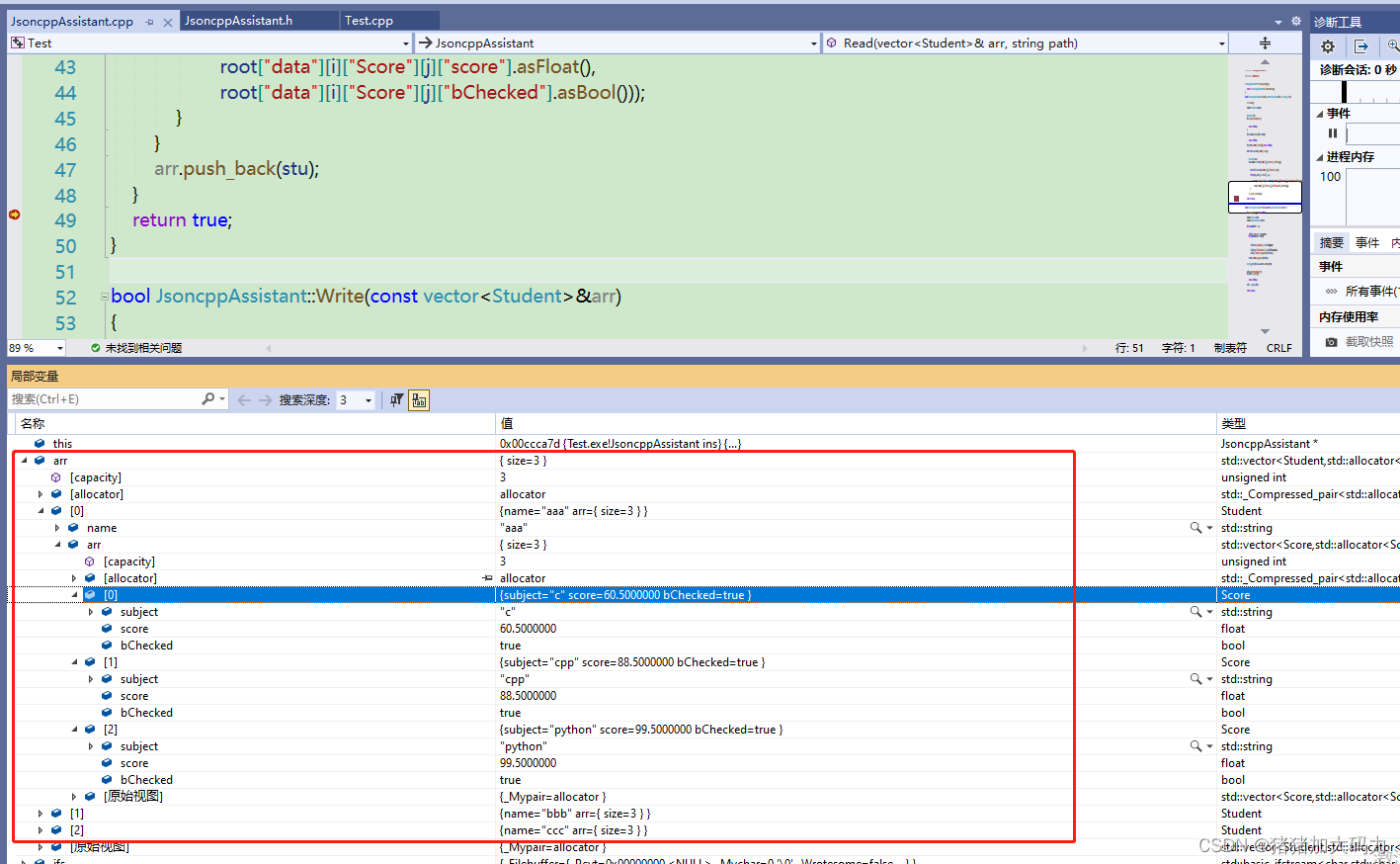Open text visualizer for name "aaa"
The image size is (1400, 864).
pyautogui.click(x=1195, y=528)
